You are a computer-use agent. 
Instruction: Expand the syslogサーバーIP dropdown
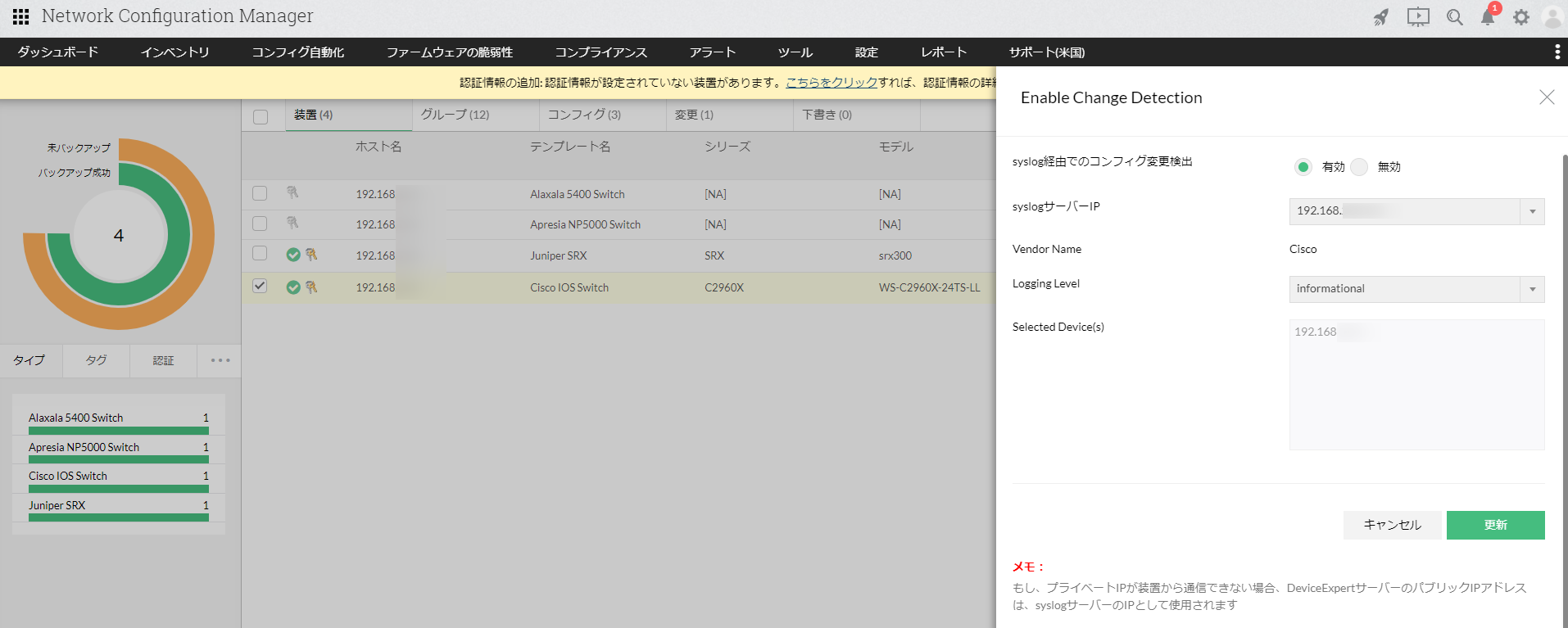pyautogui.click(x=1532, y=211)
